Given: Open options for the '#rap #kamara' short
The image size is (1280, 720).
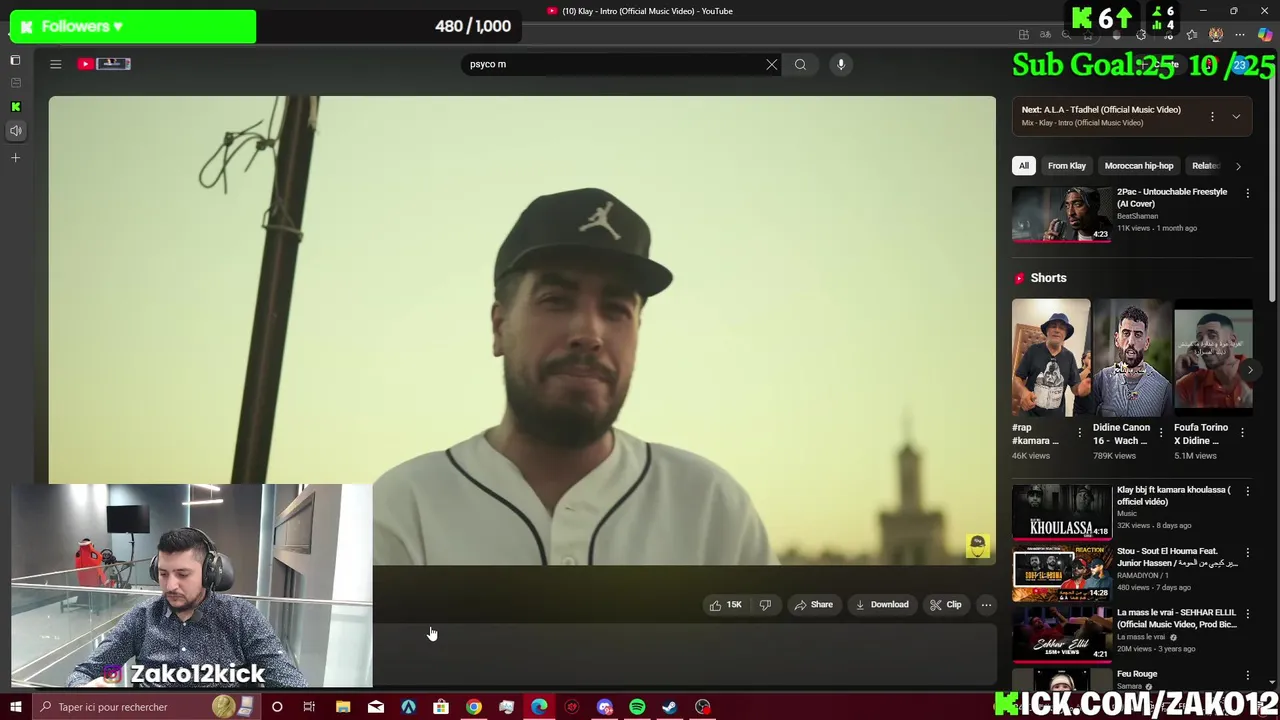Looking at the screenshot, I should (1079, 433).
